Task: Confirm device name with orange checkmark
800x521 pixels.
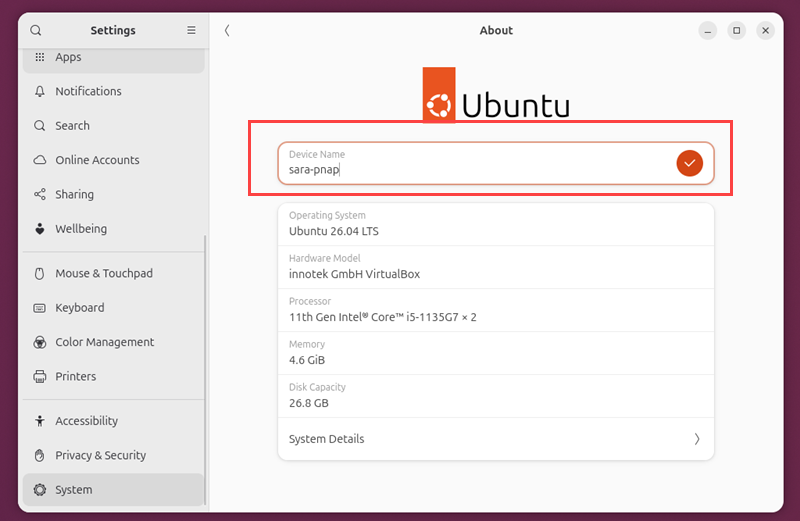Action: pos(689,163)
